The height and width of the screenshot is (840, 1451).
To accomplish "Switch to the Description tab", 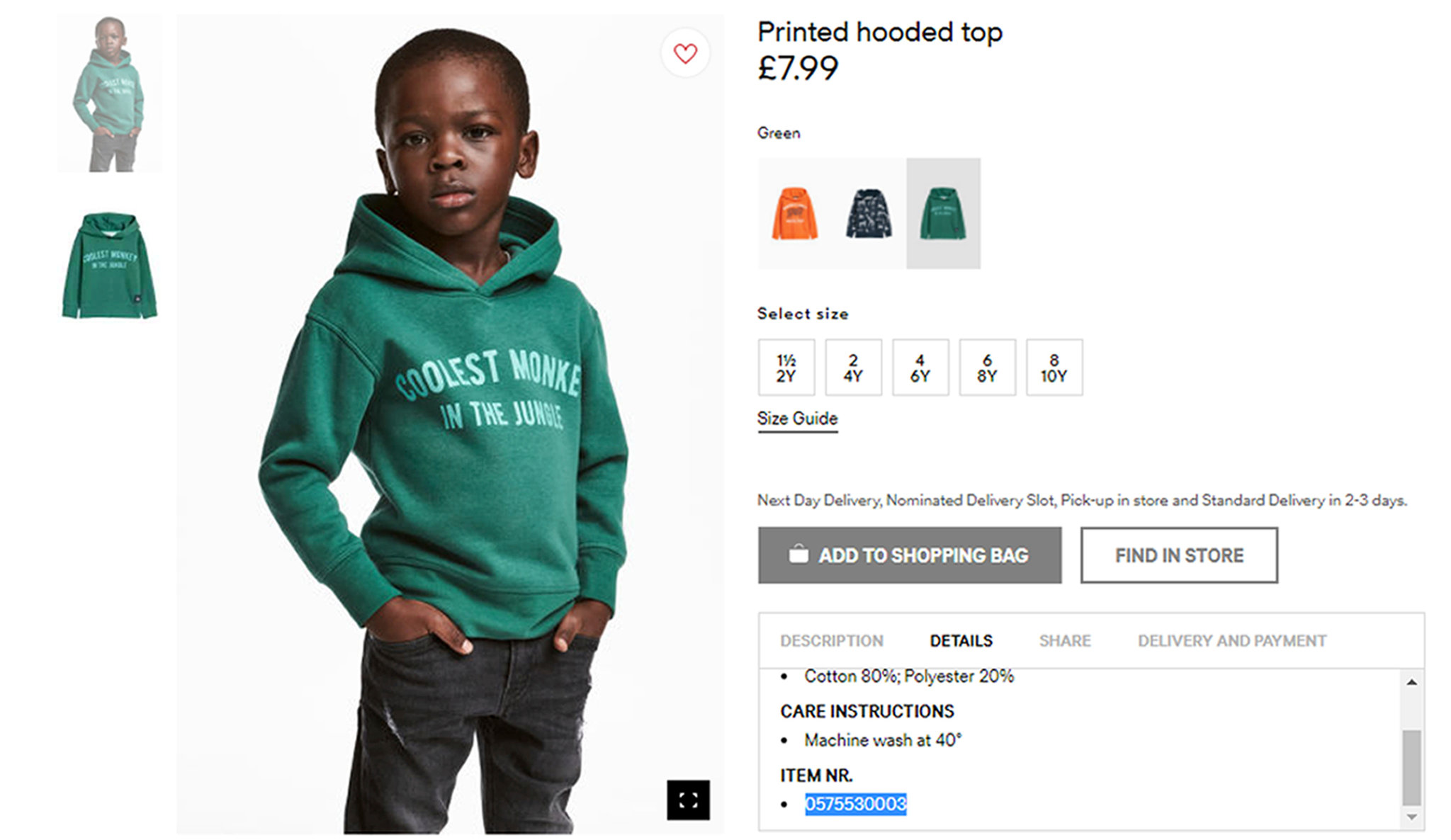I will coord(832,641).
